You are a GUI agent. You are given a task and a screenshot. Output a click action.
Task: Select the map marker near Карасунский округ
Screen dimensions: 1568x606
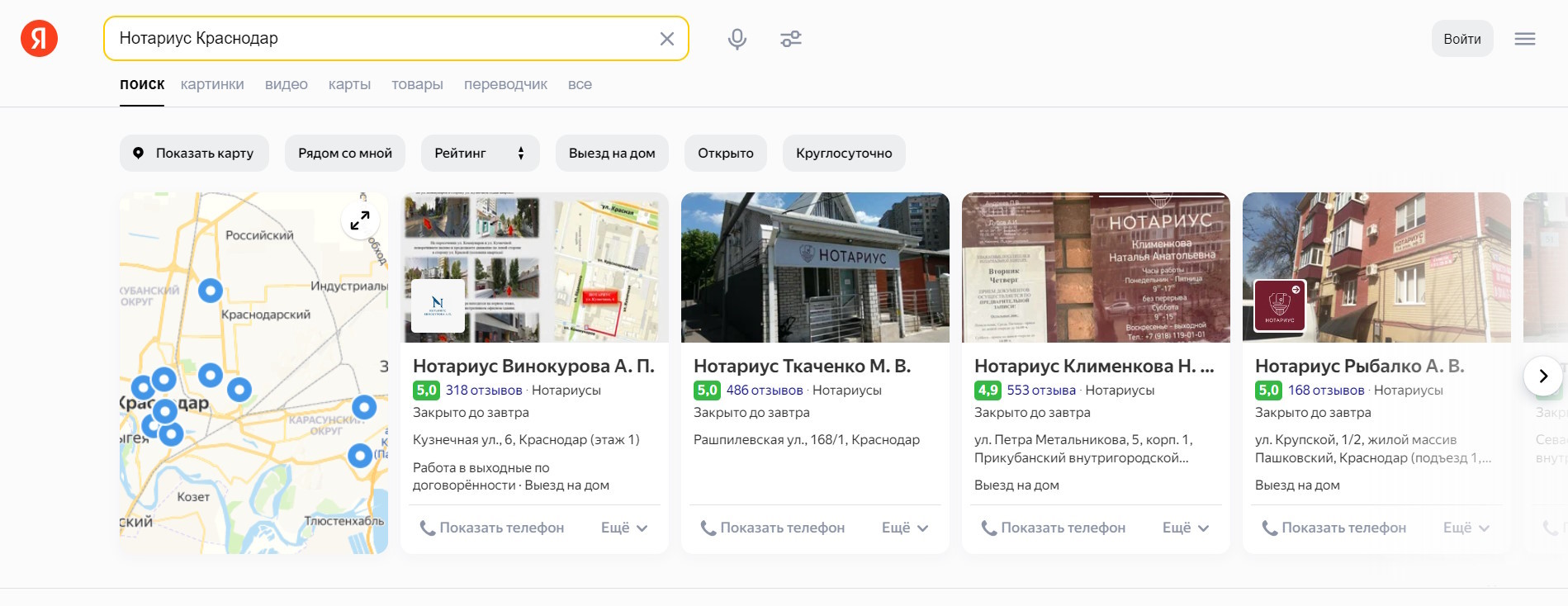point(364,406)
